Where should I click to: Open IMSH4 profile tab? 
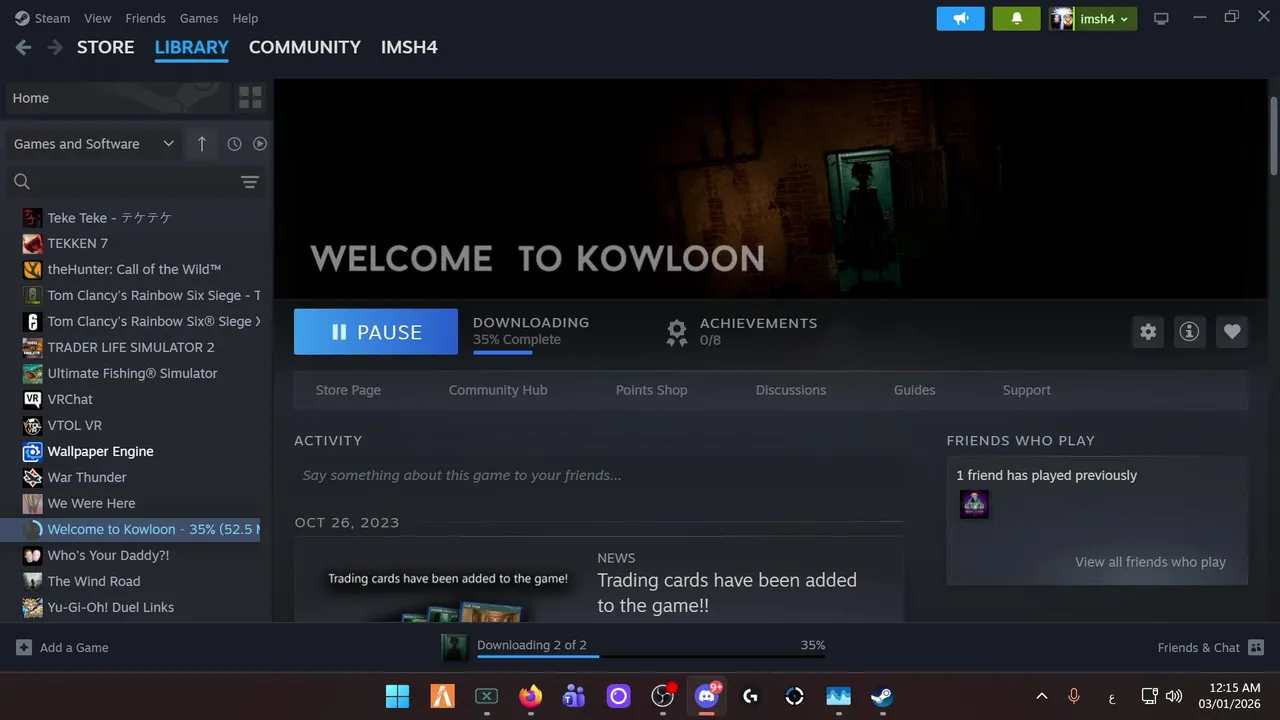(x=409, y=47)
